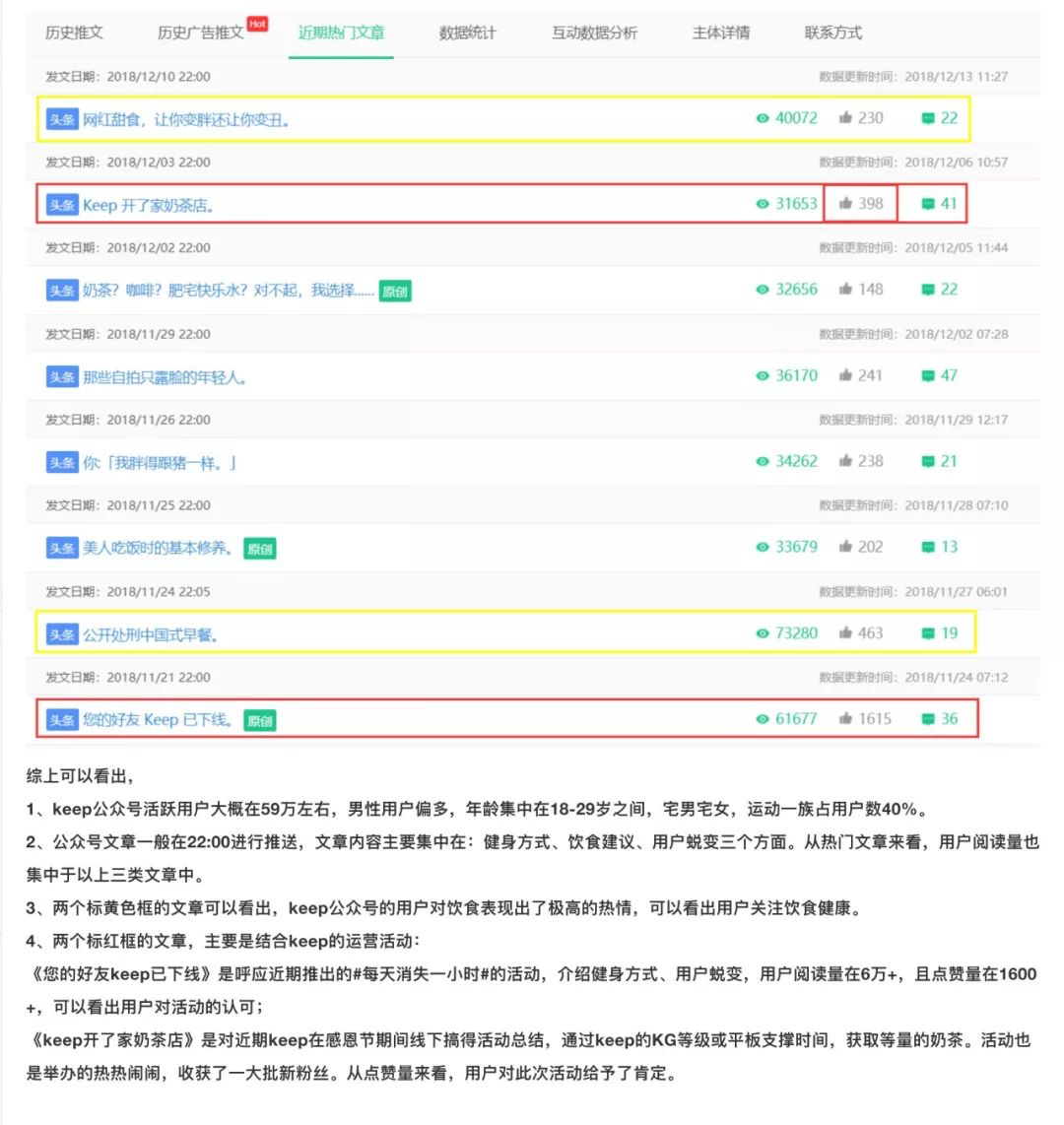The width and height of the screenshot is (1064, 1125).
Task: Open article 网红甜食，让你变胖还让你变丑
Action: tap(186, 119)
